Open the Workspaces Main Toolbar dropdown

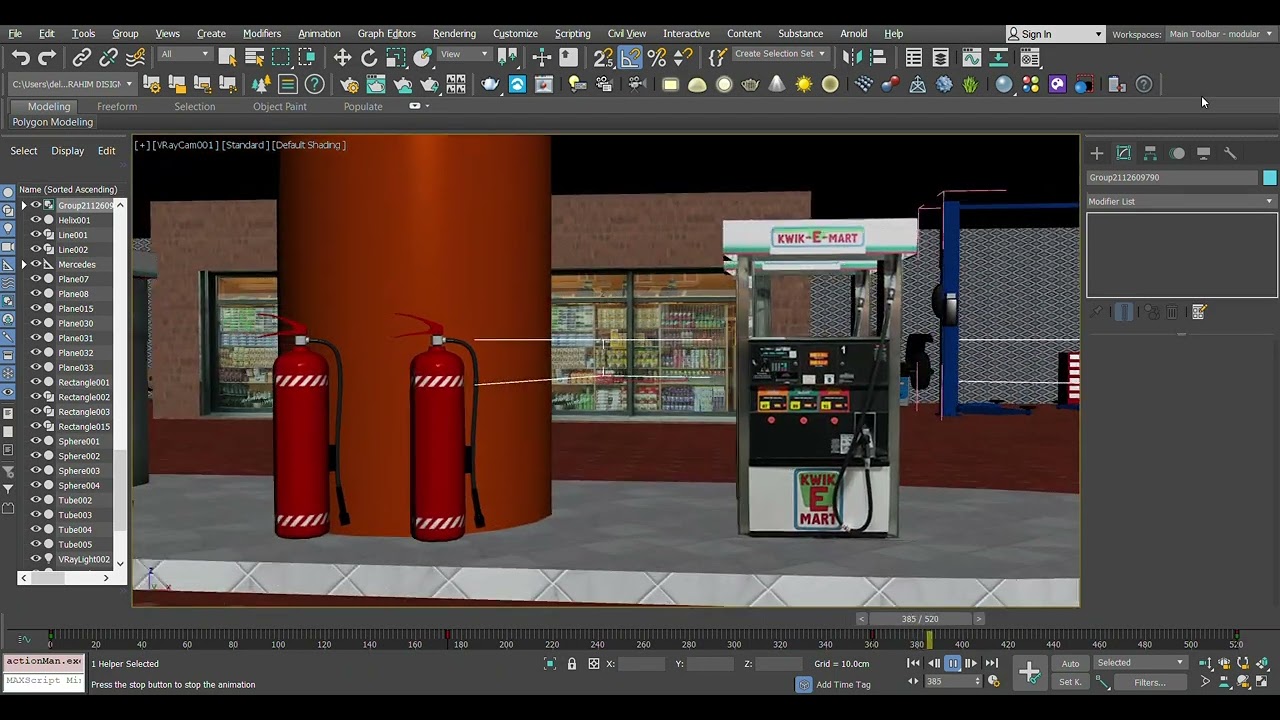1220,34
